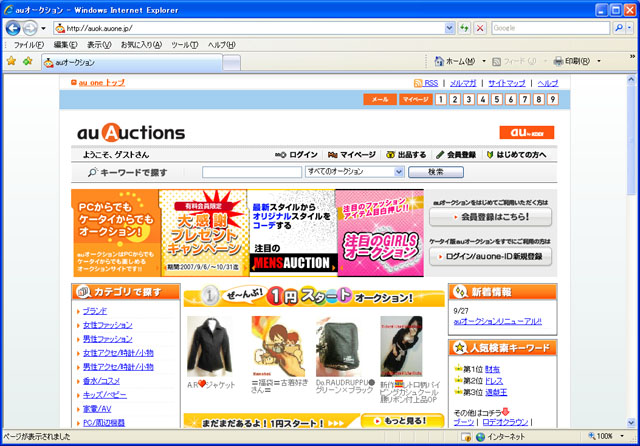Expand the address bar URL dropdown
This screenshot has width=640, height=446.
pyautogui.click(x=449, y=28)
